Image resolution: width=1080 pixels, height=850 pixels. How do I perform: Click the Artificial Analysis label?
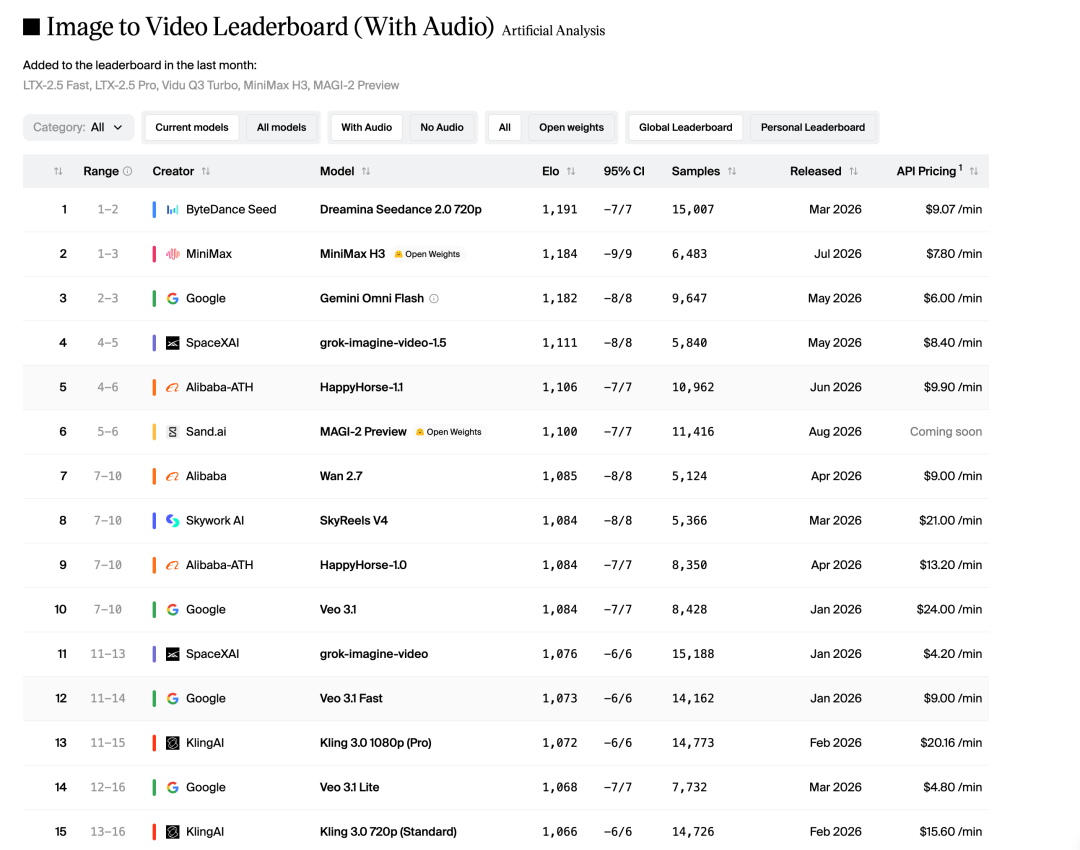[x=553, y=30]
